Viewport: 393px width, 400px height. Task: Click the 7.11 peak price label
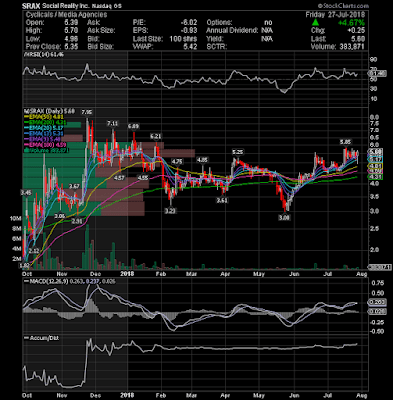pos(113,123)
